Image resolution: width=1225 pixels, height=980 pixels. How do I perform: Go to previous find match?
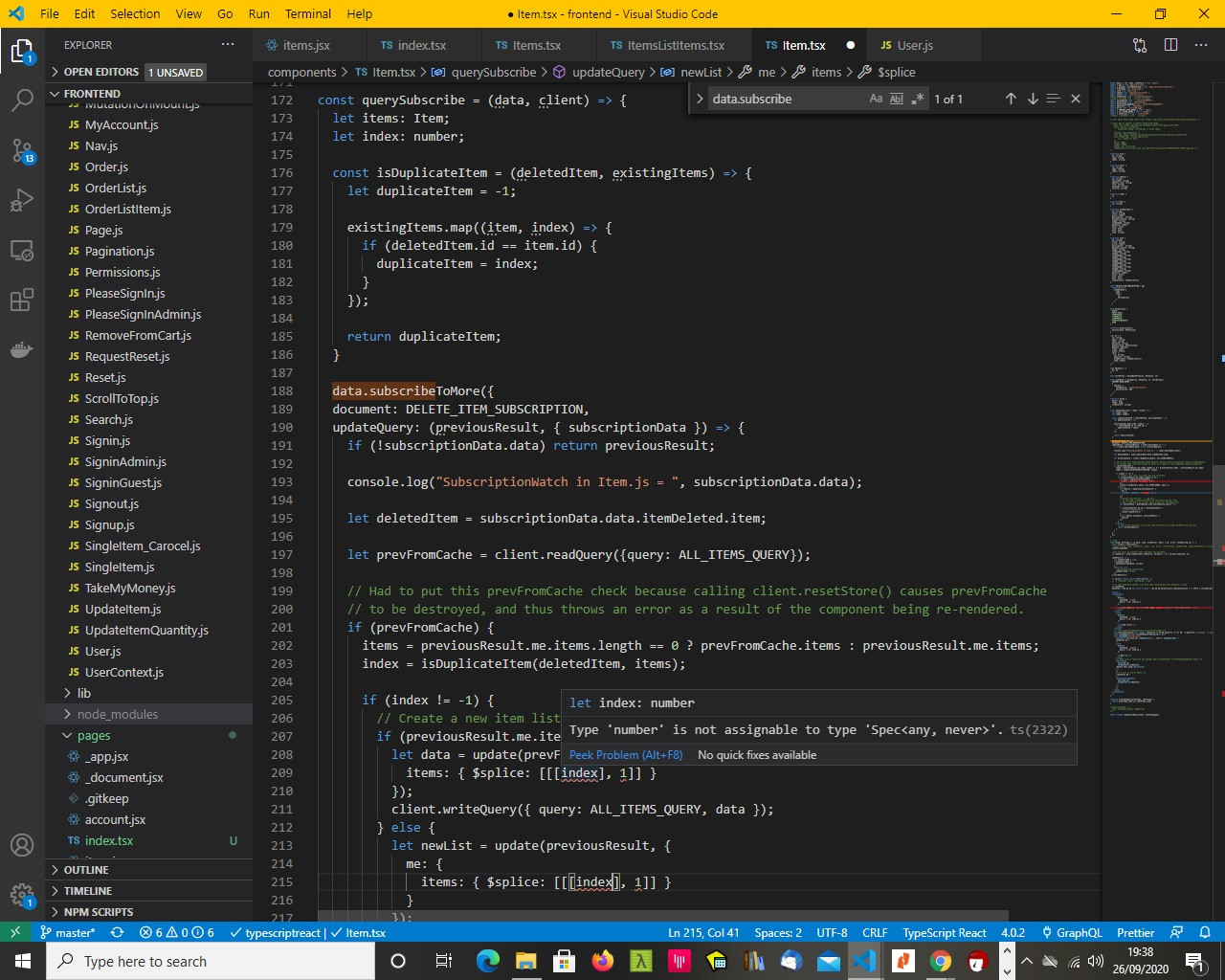pyautogui.click(x=1011, y=99)
